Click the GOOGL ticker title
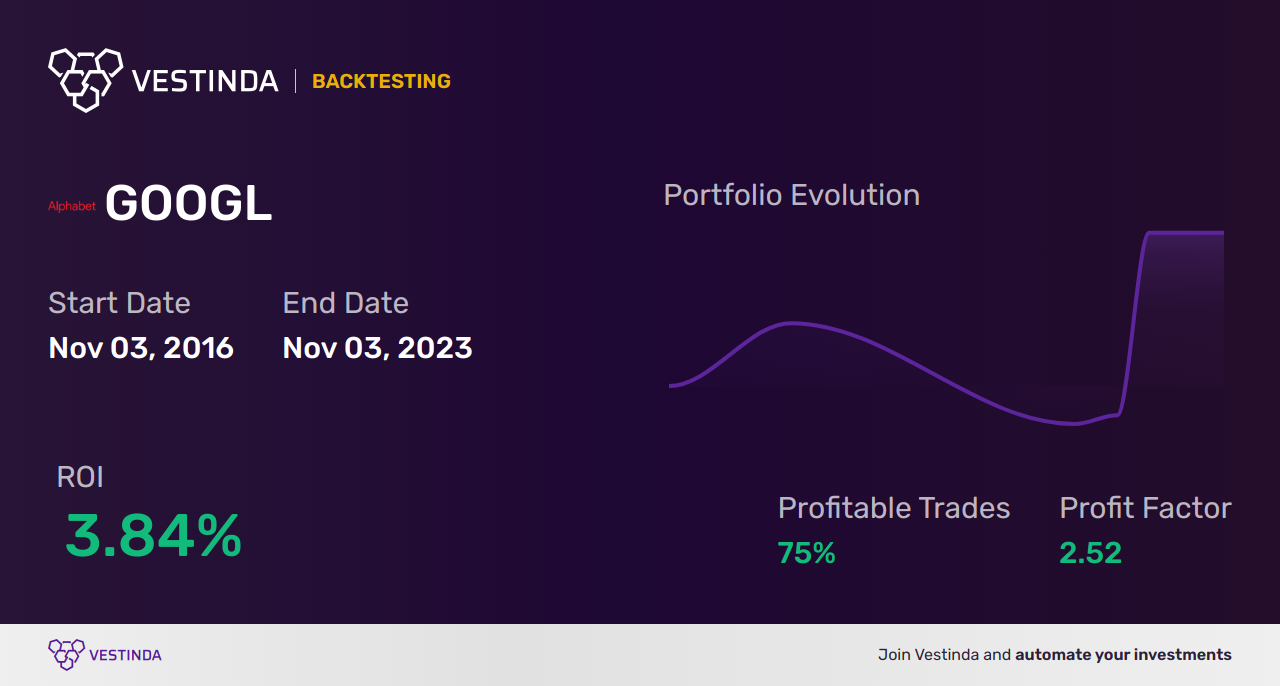Viewport: 1280px width, 686px height. point(188,204)
